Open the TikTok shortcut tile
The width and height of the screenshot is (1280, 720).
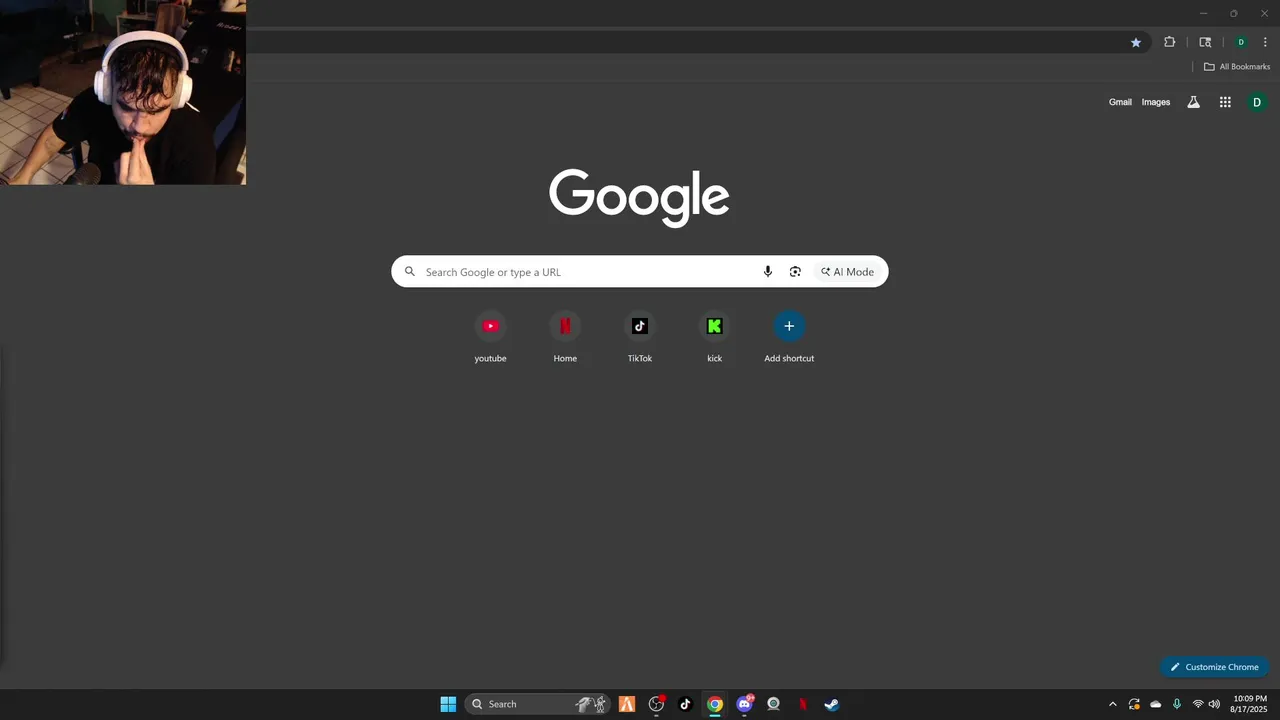click(x=640, y=338)
